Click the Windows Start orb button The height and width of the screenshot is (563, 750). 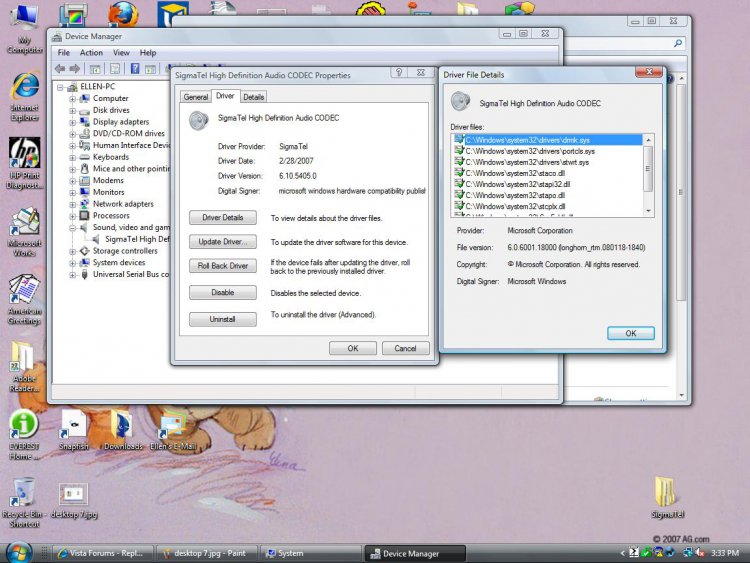point(19,553)
